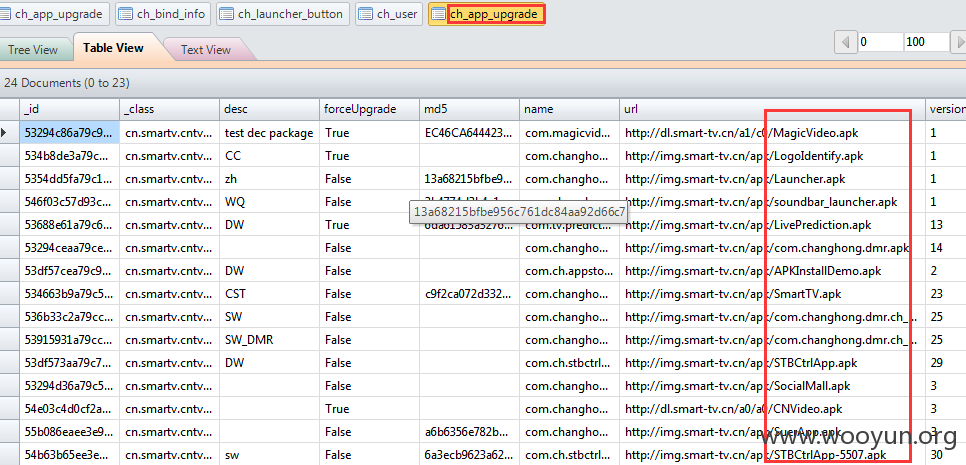Select the _id cell 5354dd5fa79c1...
The width and height of the screenshot is (966, 465).
pyautogui.click(x=70, y=179)
